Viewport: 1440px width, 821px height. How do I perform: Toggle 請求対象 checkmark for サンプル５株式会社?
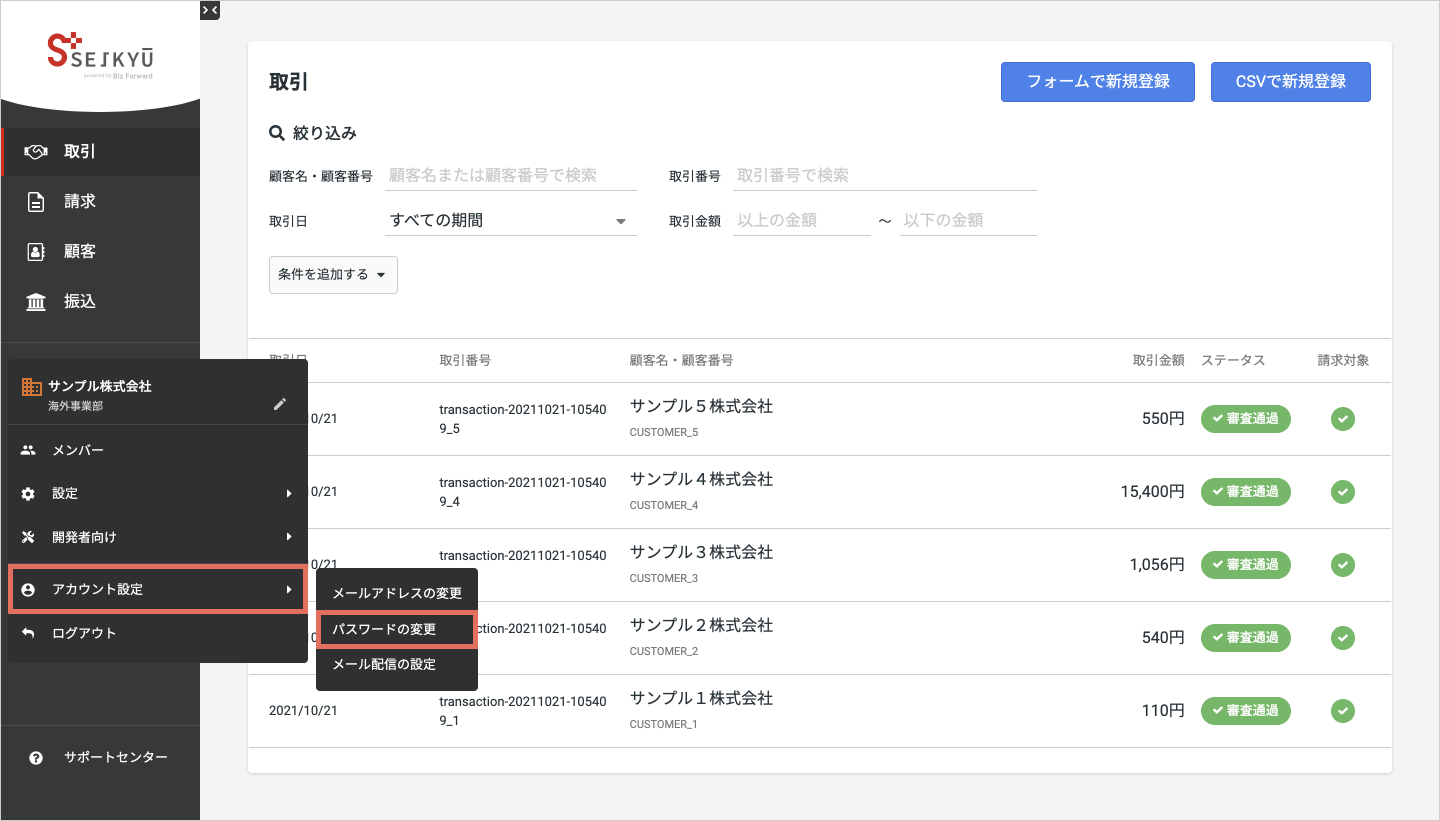pyautogui.click(x=1343, y=419)
